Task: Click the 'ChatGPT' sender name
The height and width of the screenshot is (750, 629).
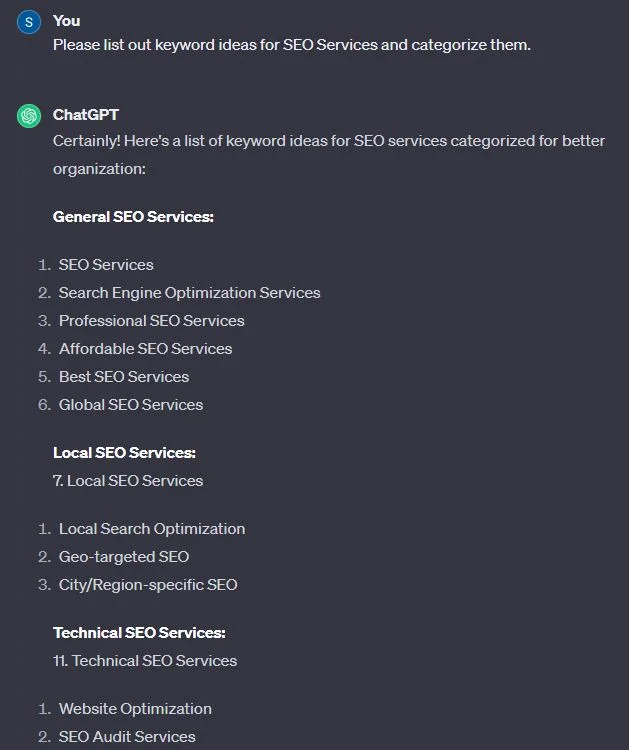Action: (86, 115)
